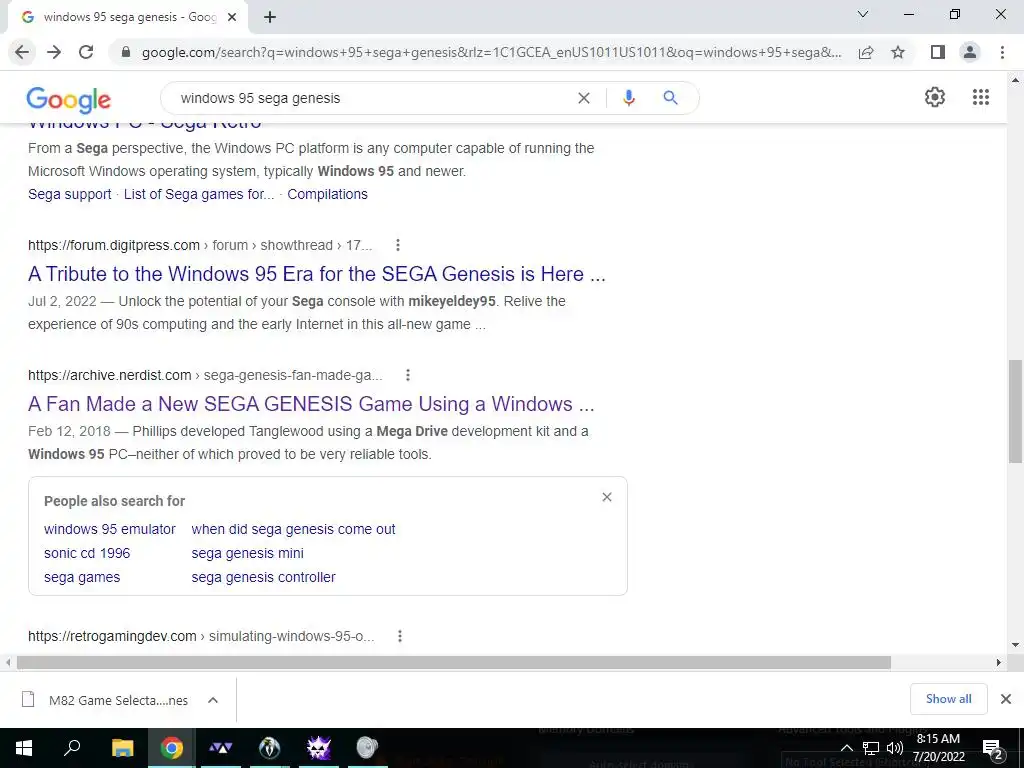Expand options for the M82 download
Image resolution: width=1024 pixels, height=768 pixels.
tap(212, 700)
